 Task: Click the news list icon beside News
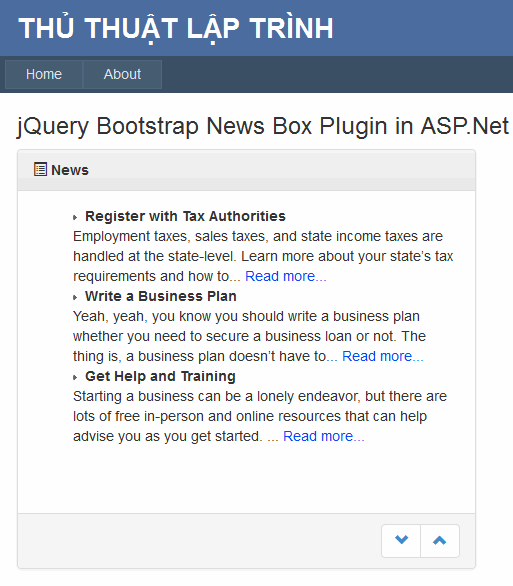tap(40, 169)
